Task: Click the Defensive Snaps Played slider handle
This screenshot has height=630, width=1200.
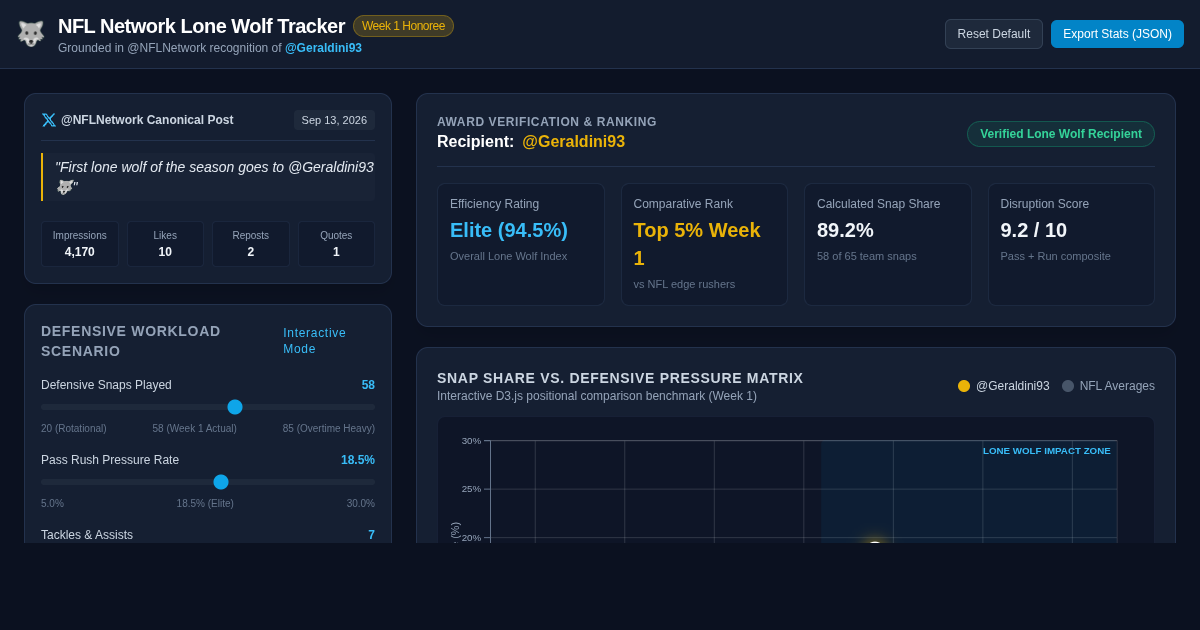Action: point(235,407)
